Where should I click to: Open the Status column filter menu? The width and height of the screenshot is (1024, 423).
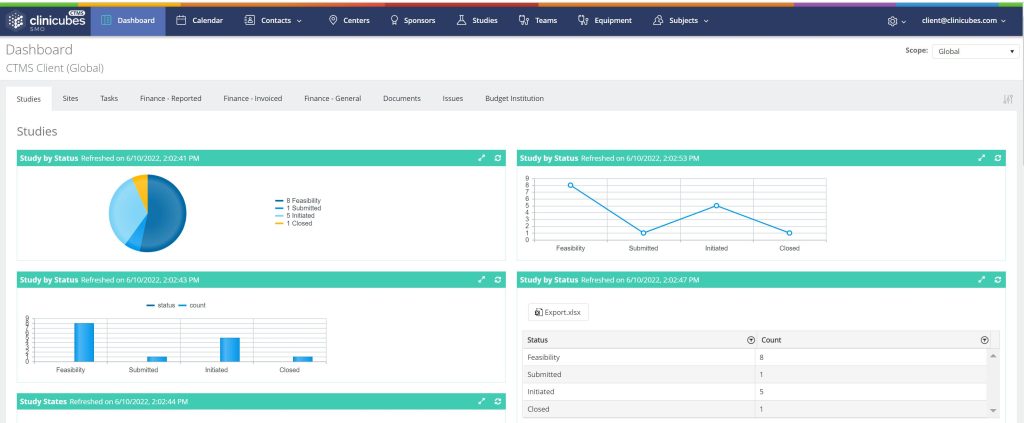(x=750, y=340)
